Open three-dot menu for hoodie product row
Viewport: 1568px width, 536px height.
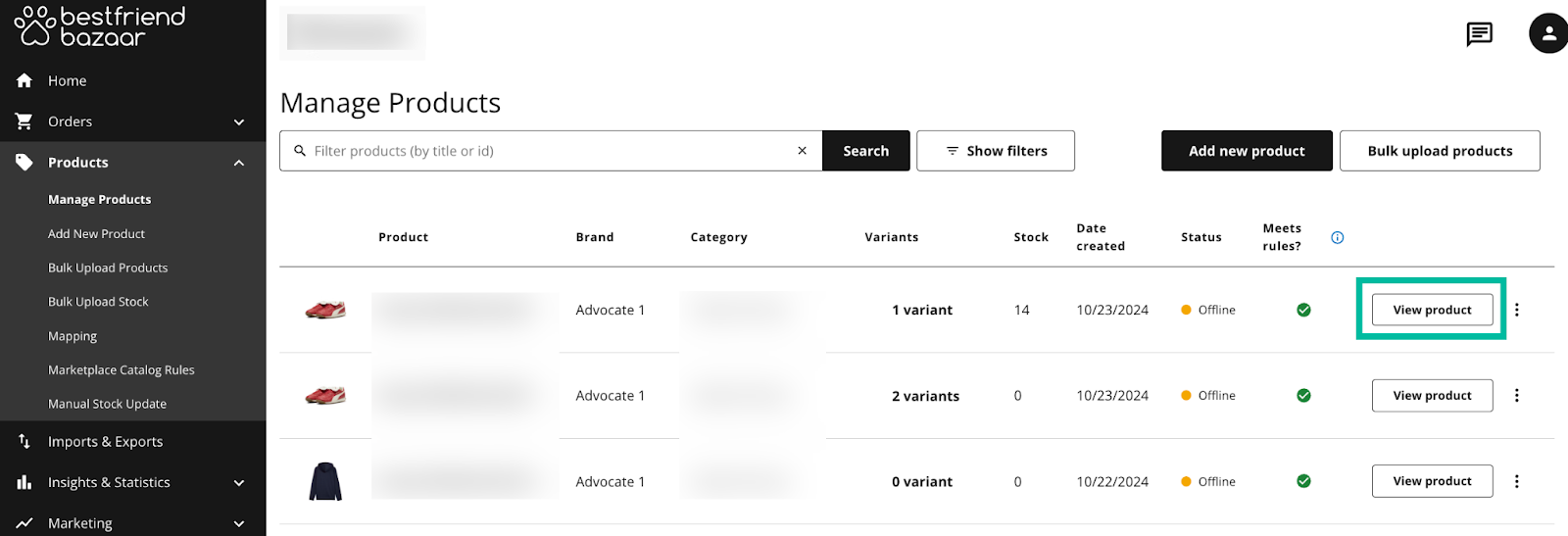tap(1517, 481)
